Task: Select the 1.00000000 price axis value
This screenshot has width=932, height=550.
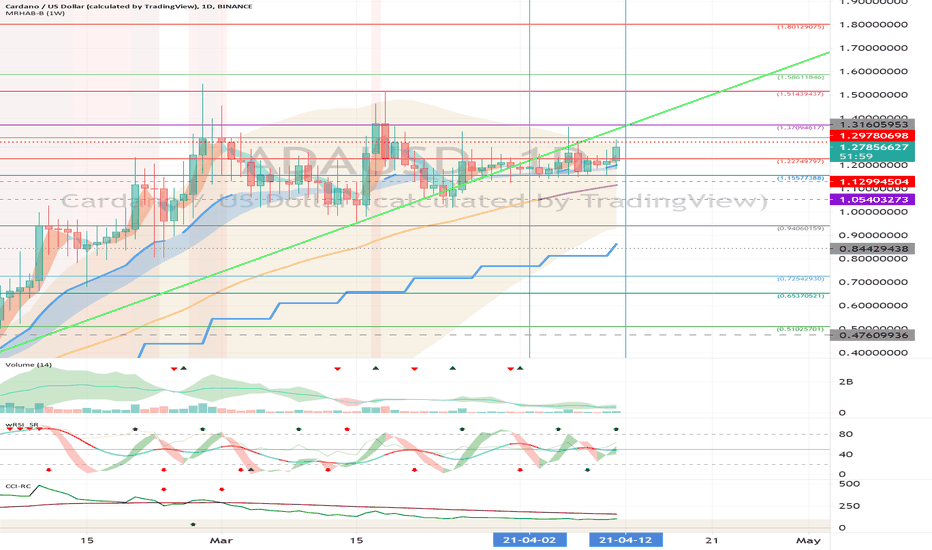Action: tap(873, 212)
